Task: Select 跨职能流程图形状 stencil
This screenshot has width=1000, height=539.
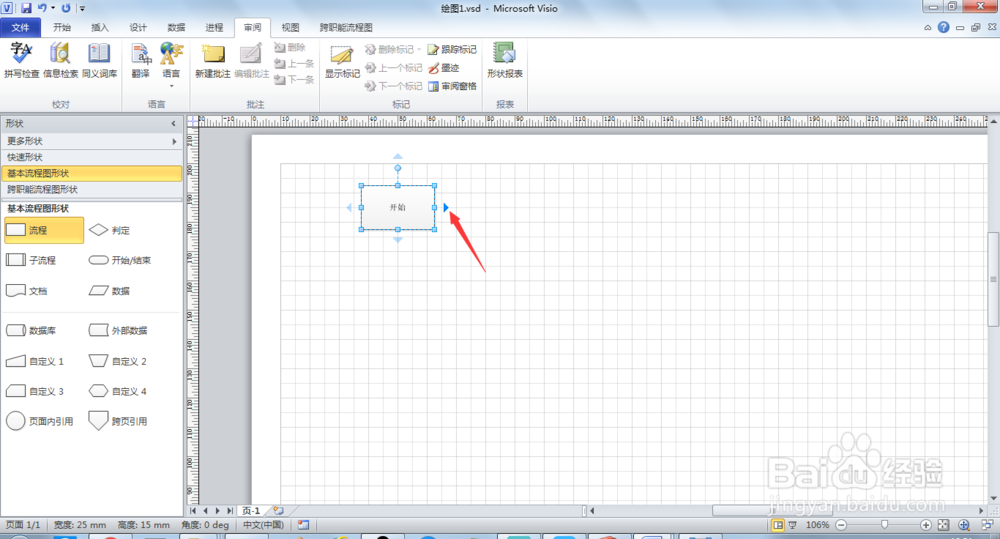Action: click(91, 189)
